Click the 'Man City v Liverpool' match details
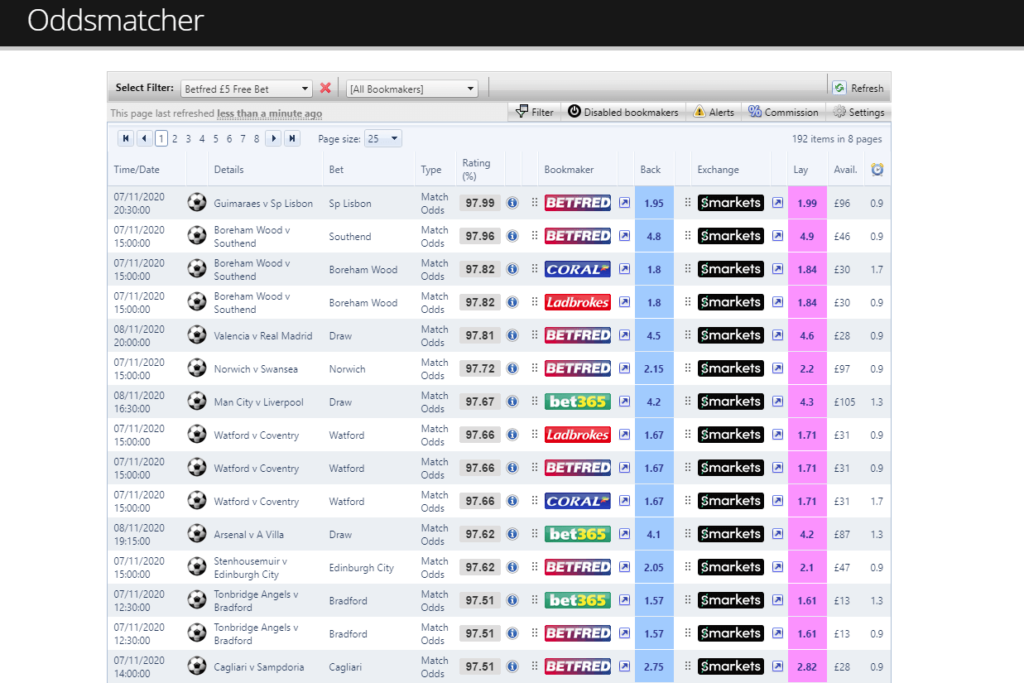Viewport: 1024px width, 683px height. click(259, 402)
